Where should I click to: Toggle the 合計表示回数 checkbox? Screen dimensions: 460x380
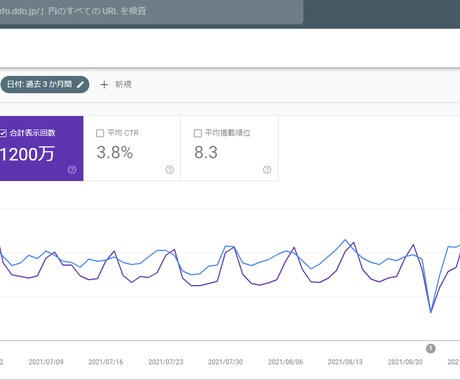(3, 133)
